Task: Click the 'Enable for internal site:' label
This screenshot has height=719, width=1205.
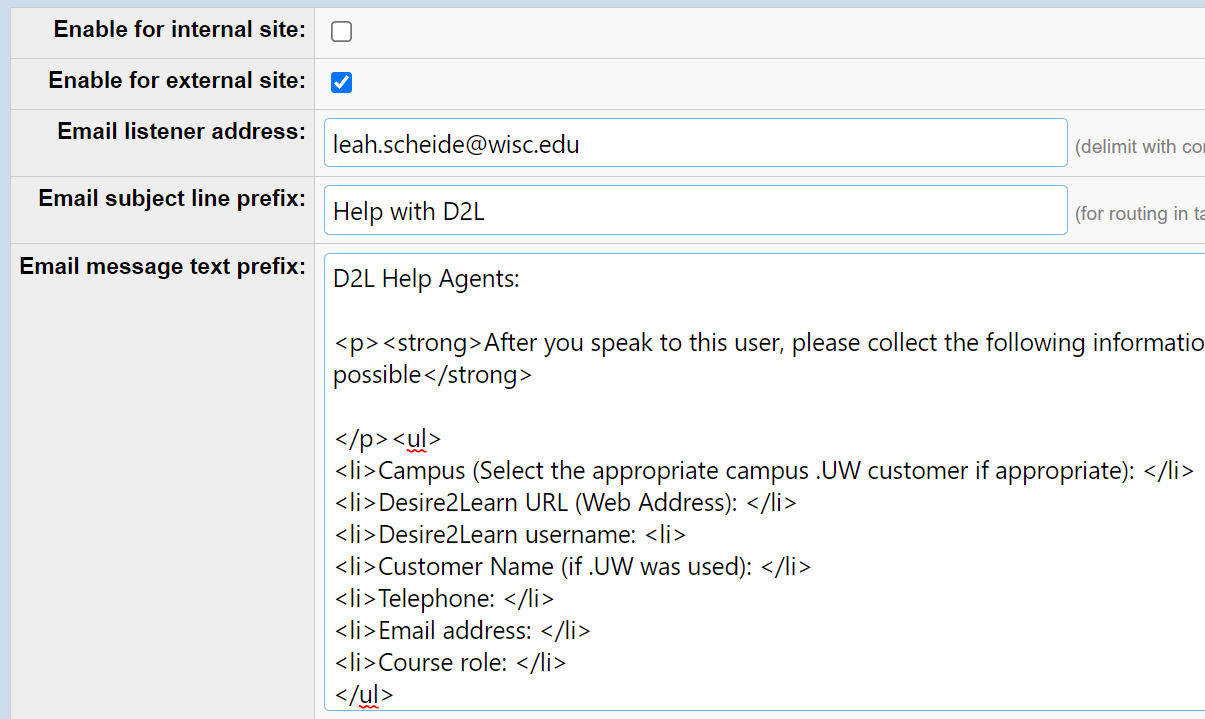Action: click(180, 30)
